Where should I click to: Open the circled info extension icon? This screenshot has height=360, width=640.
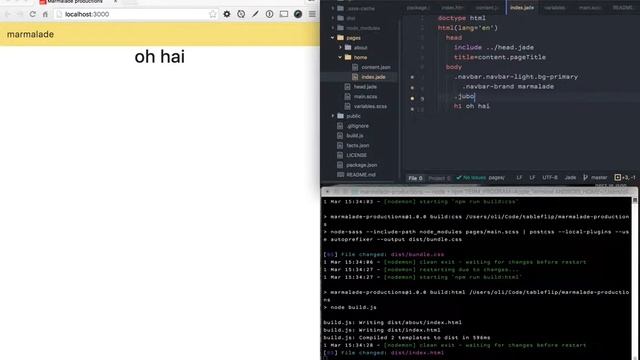tap(269, 14)
